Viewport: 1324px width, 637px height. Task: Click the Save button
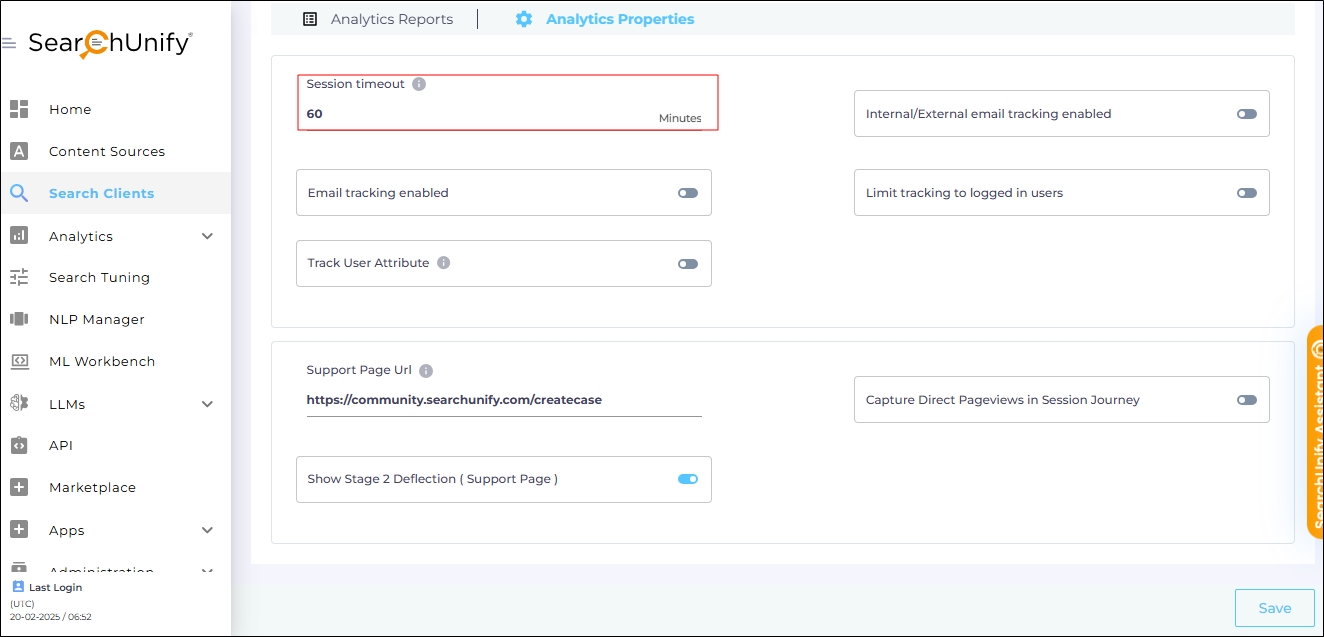(x=1274, y=608)
